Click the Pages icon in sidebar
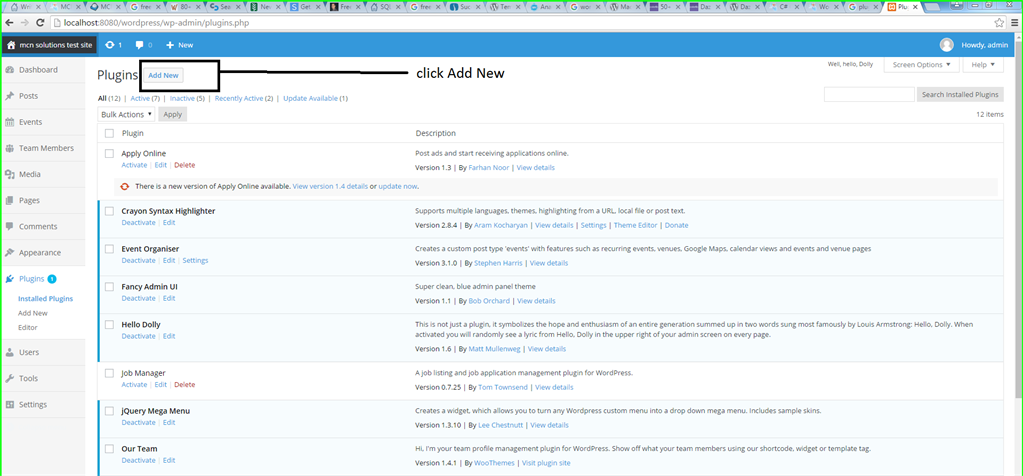Viewport: 1023px width, 476px height. coord(10,200)
